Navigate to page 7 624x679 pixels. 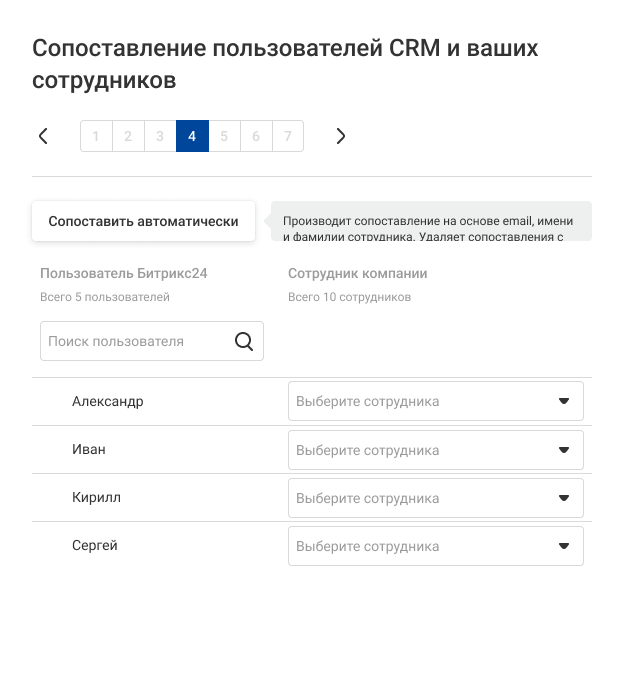point(288,136)
